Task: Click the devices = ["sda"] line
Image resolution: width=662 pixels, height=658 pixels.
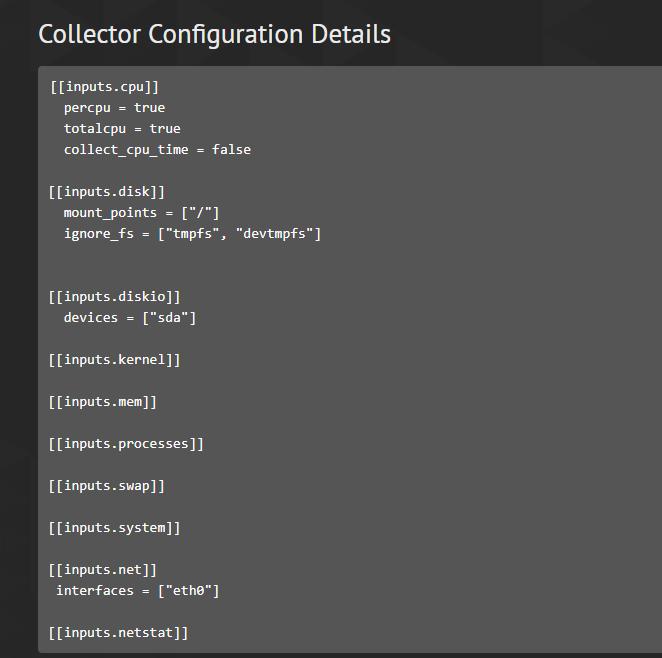Action: [x=130, y=318]
